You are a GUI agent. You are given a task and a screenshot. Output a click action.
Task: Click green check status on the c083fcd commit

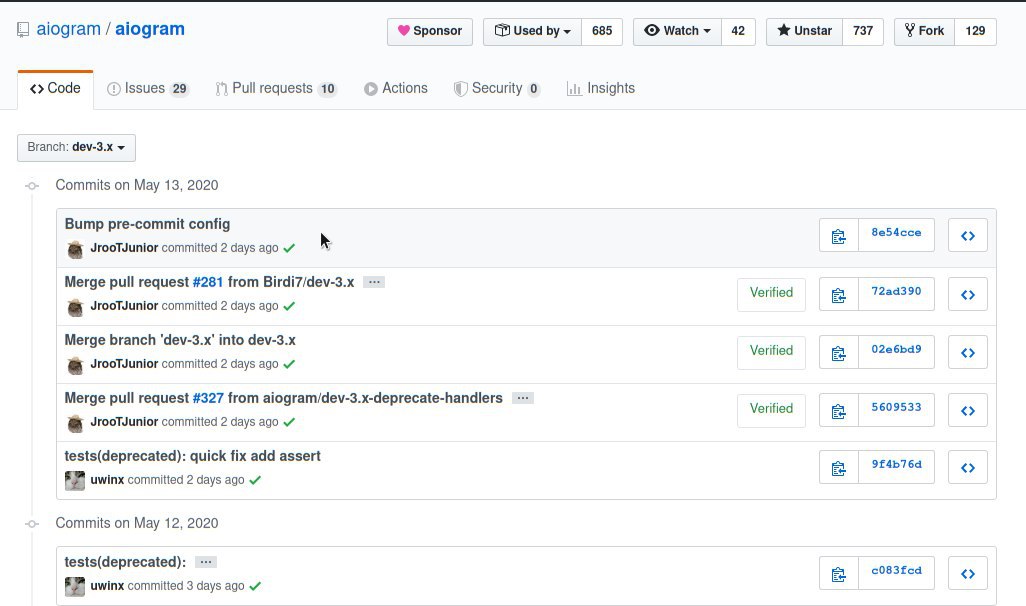pos(255,586)
